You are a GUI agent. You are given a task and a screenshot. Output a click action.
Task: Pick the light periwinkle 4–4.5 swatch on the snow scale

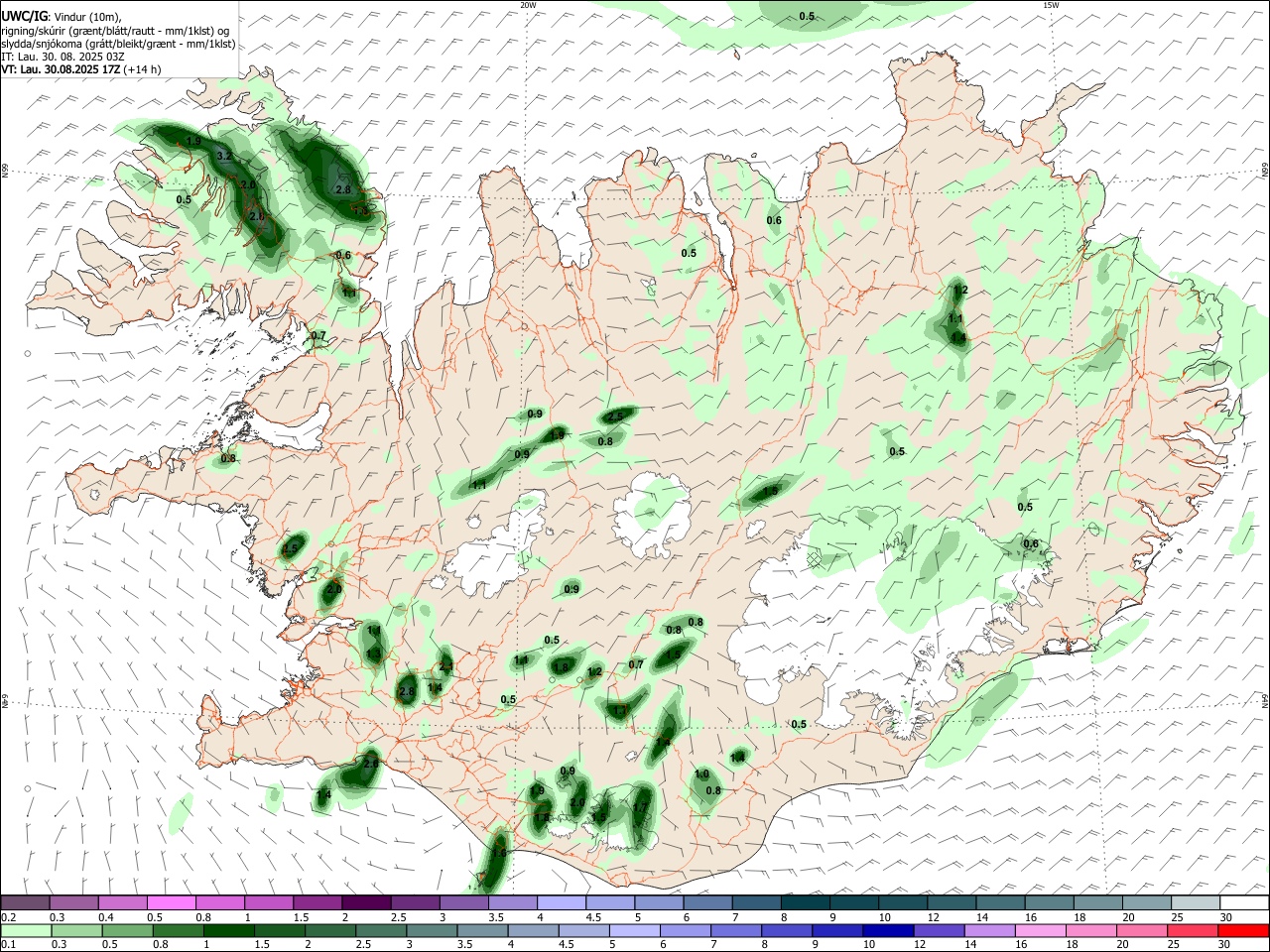561,902
